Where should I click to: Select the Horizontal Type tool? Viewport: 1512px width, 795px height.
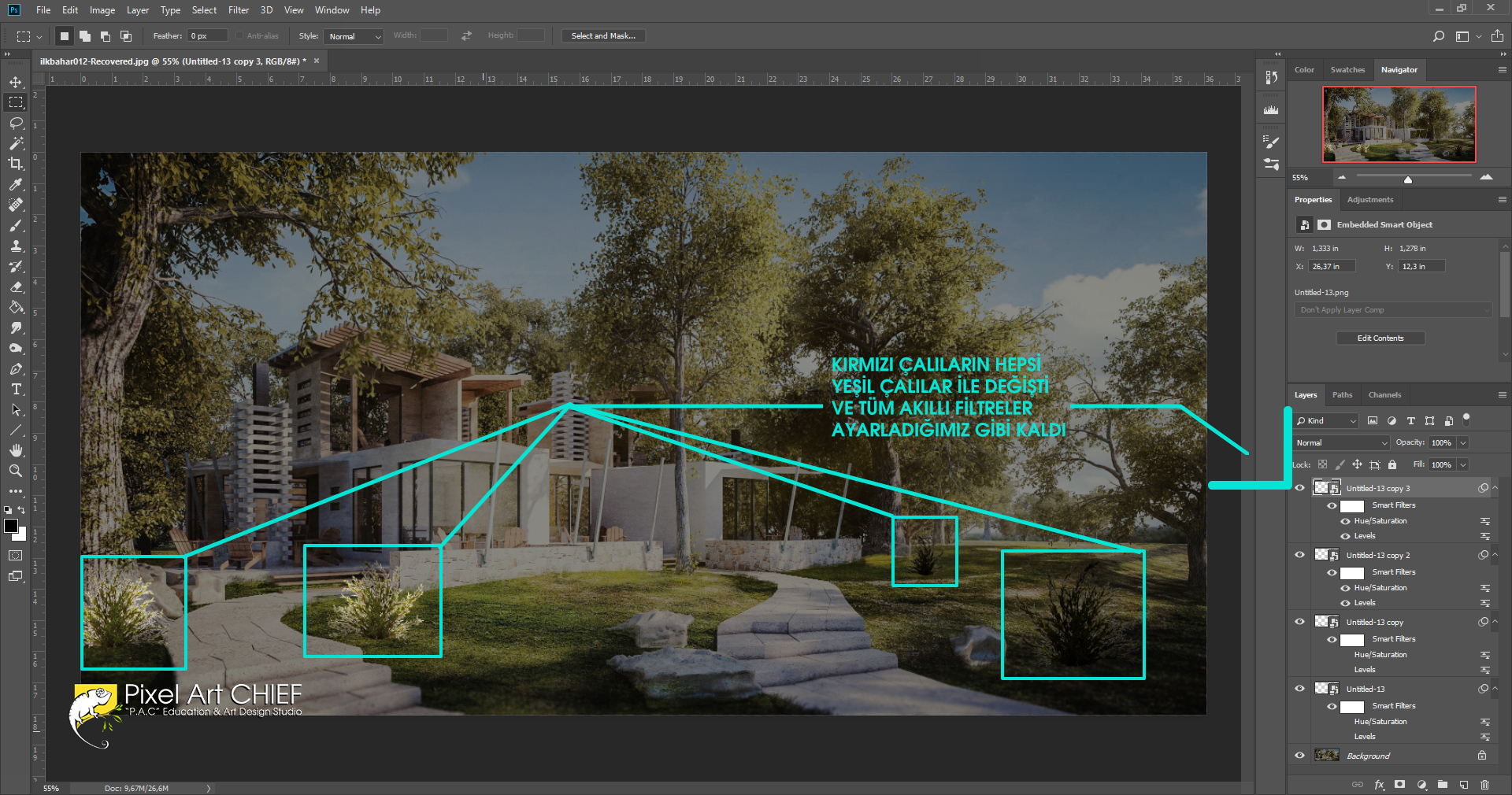16,389
